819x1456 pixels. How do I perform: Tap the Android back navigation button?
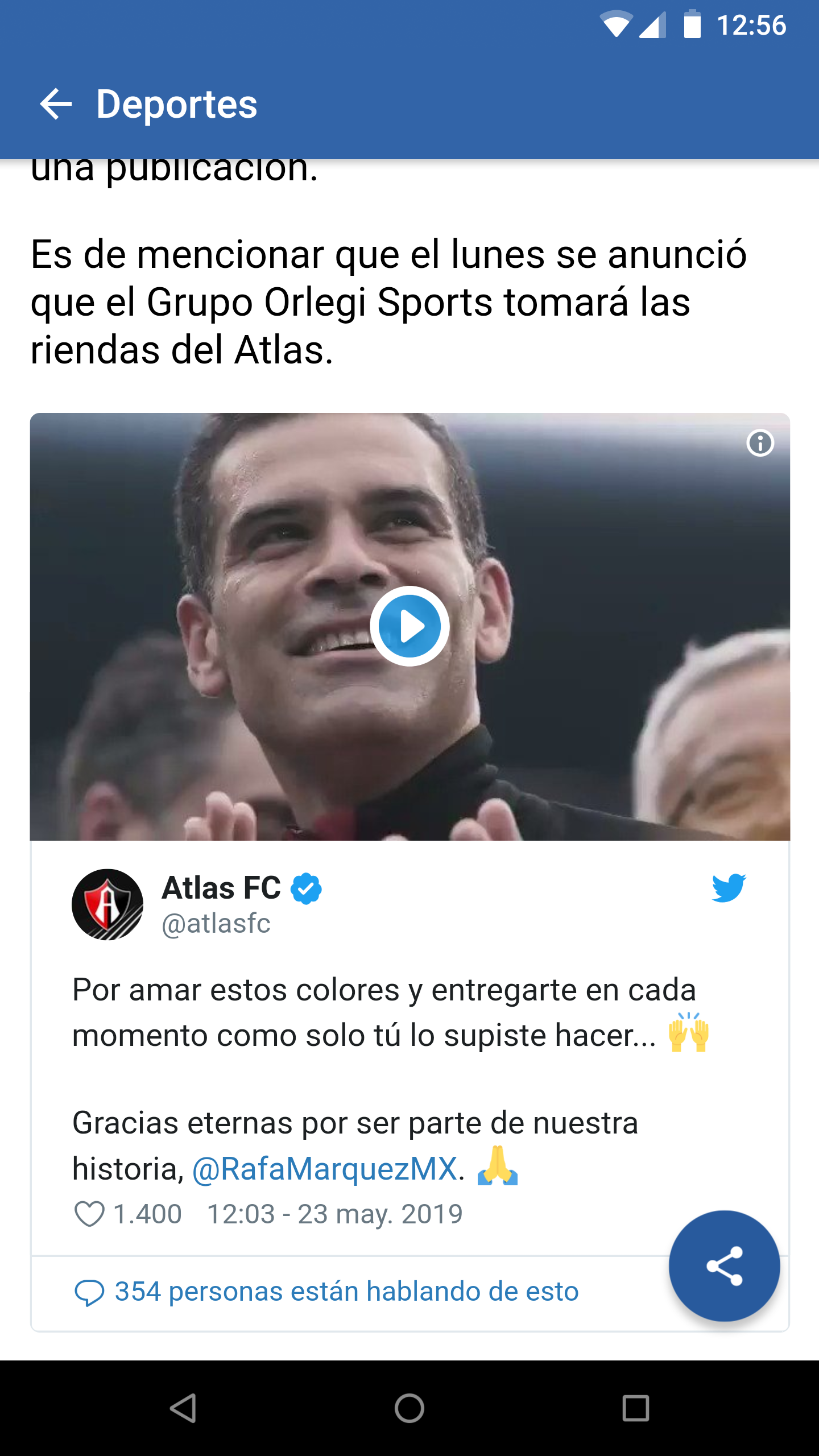coord(183,1408)
